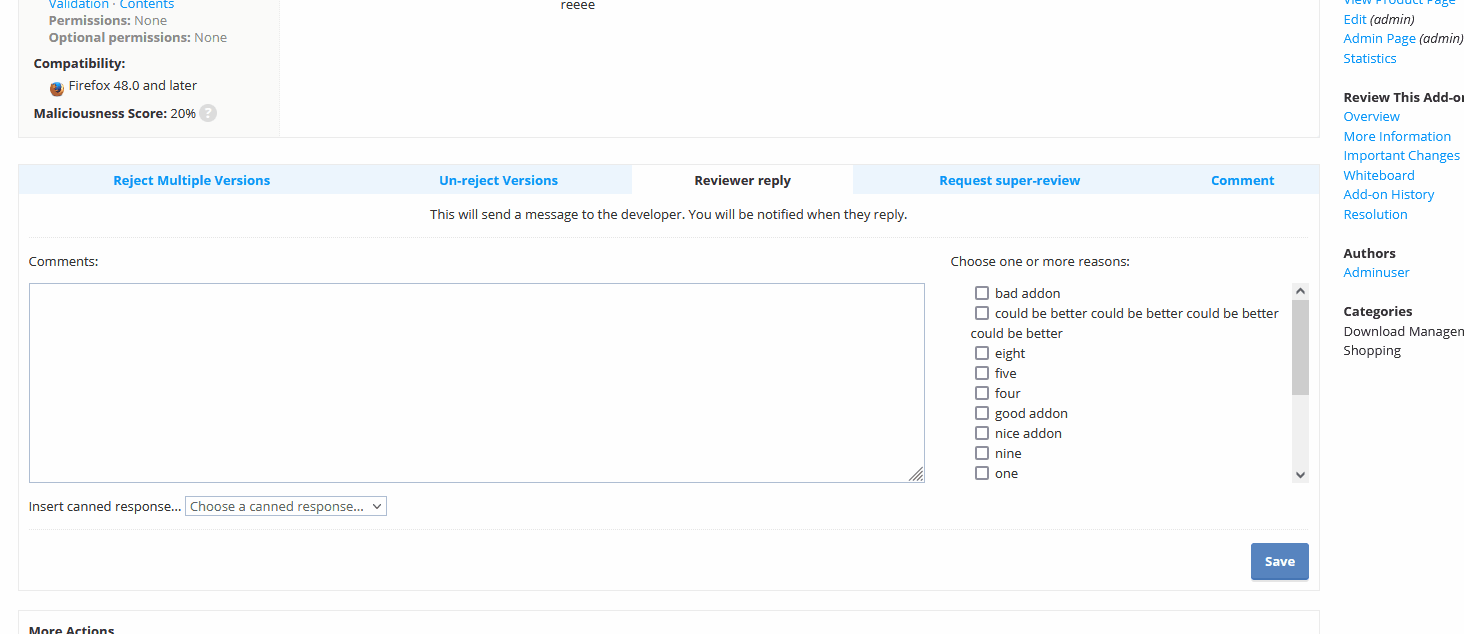1464x634 pixels.
Task: View the Add-on History
Action: pos(1388,194)
